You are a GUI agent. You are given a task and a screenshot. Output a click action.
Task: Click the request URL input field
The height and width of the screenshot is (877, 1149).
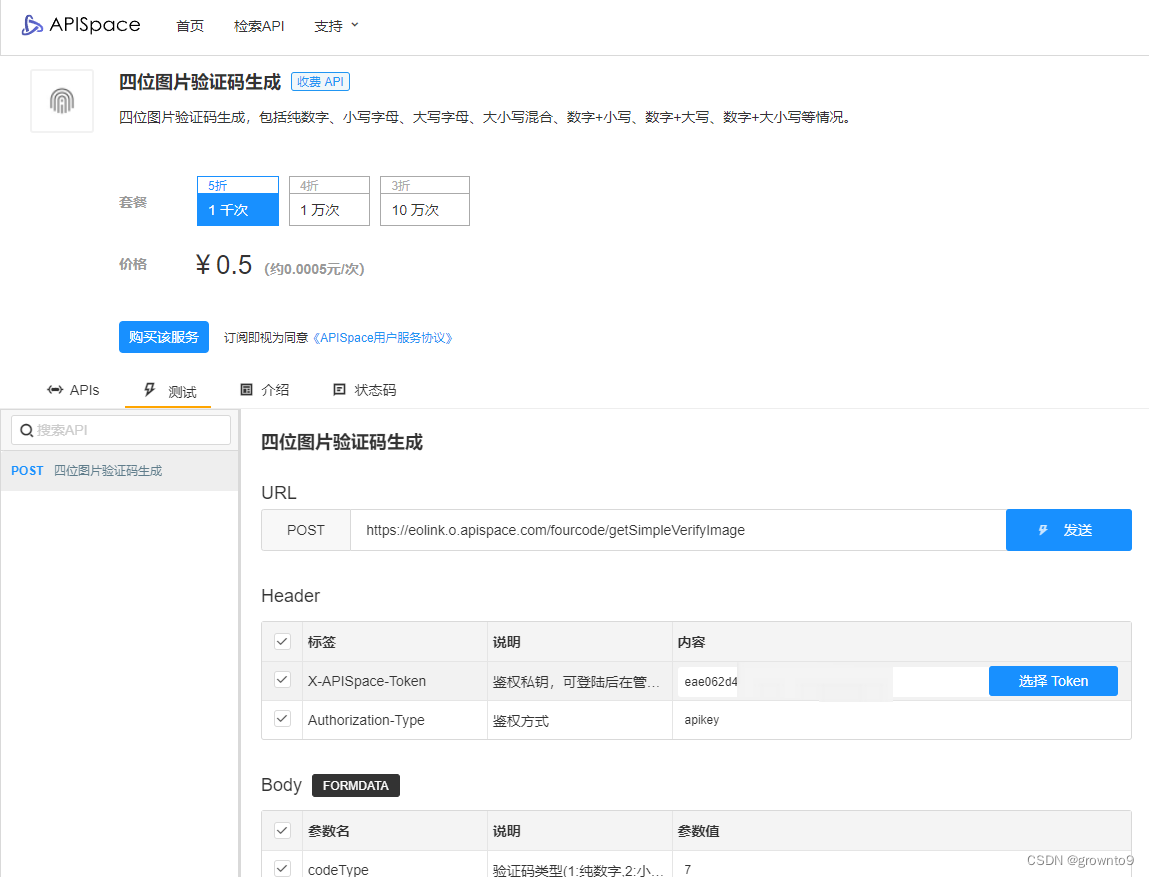coord(678,530)
